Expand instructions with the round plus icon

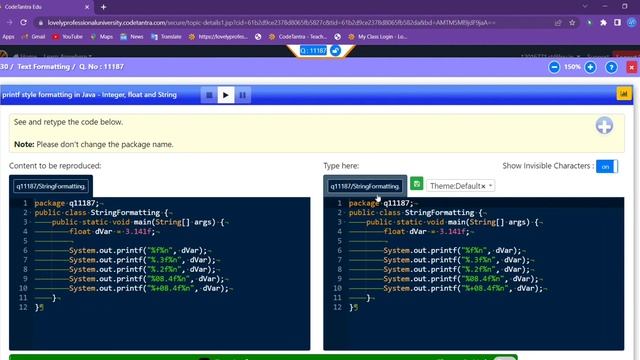coord(604,126)
